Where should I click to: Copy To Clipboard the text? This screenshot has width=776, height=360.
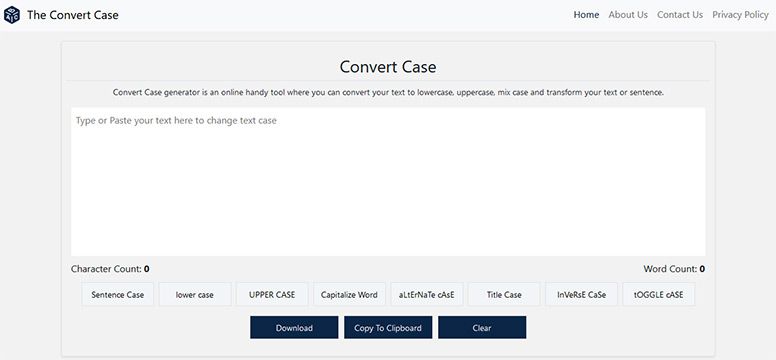(388, 328)
